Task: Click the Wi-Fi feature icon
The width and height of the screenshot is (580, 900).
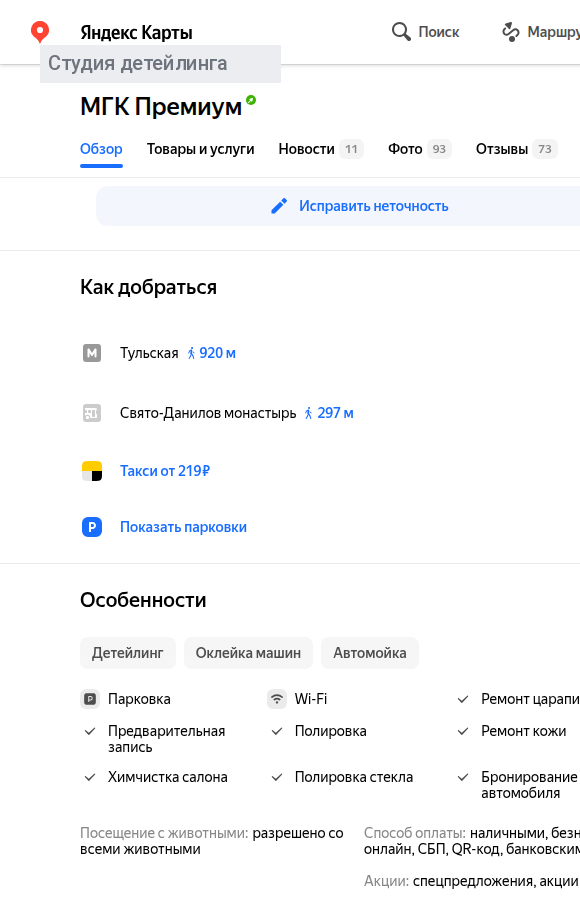Action: click(277, 699)
